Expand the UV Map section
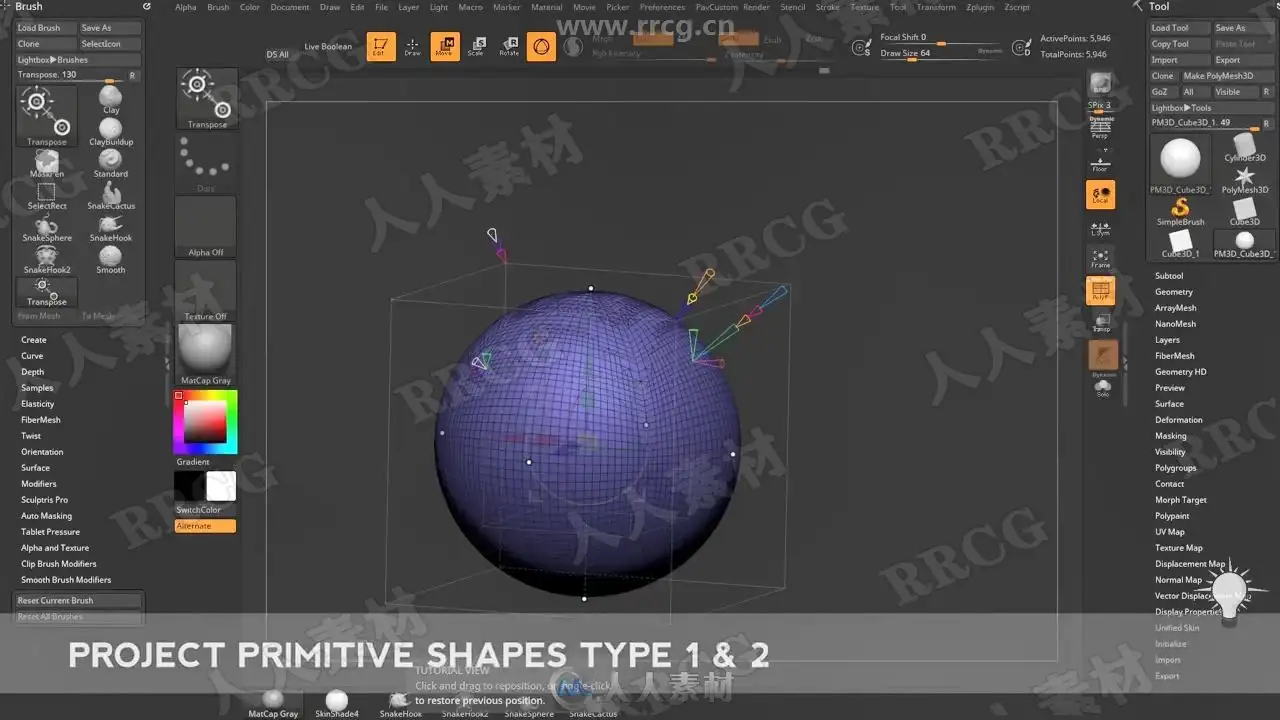This screenshot has width=1280, height=720. [x=1170, y=532]
